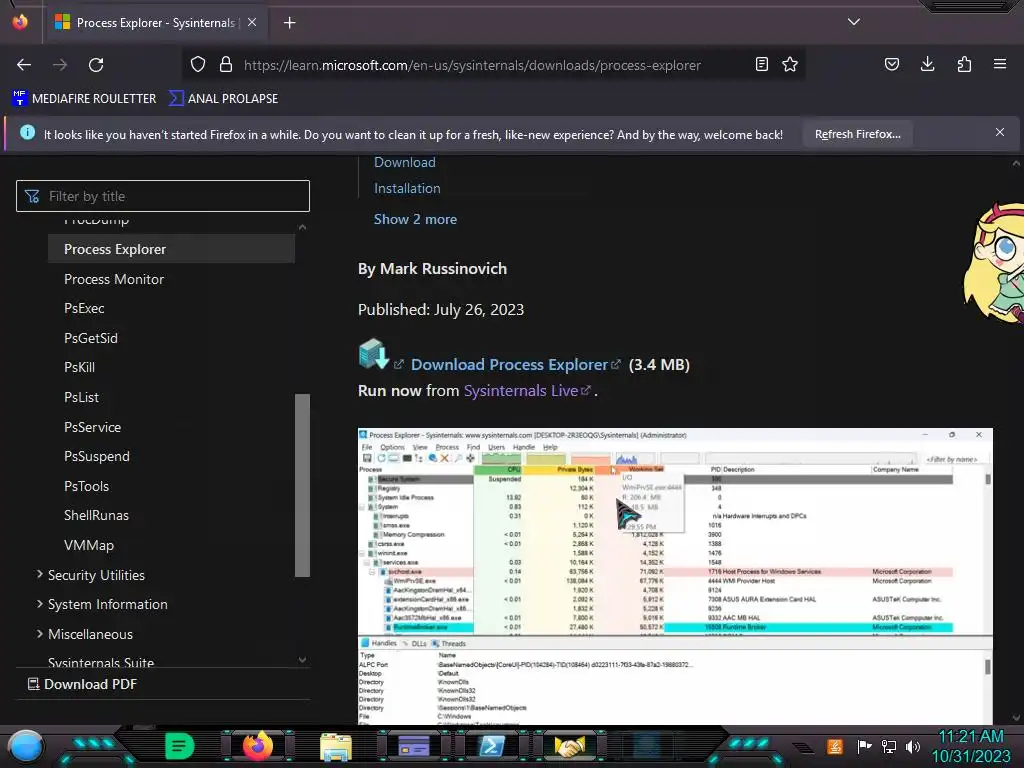Go back with the browser back arrow

point(24,65)
